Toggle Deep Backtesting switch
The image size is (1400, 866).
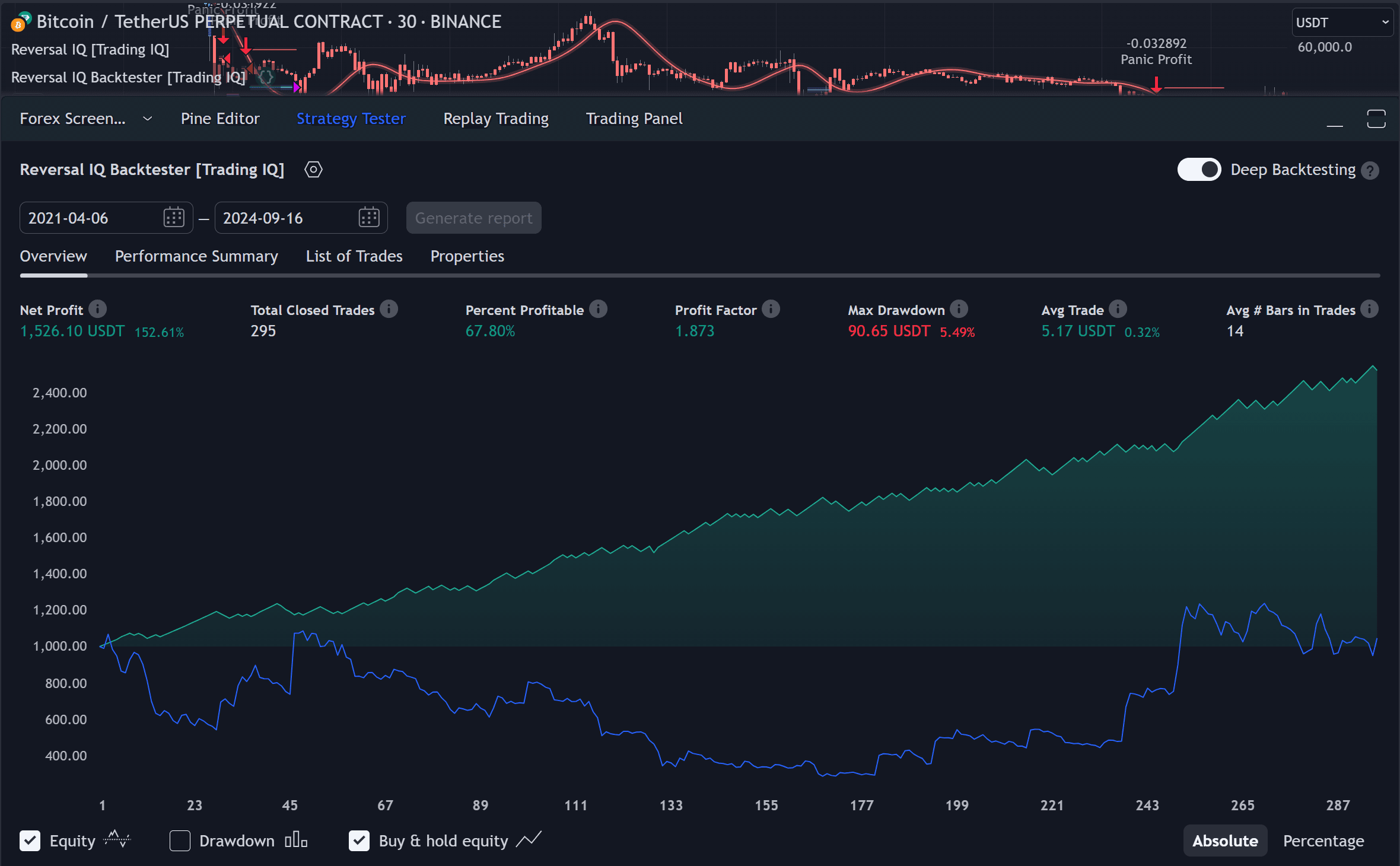(1199, 170)
